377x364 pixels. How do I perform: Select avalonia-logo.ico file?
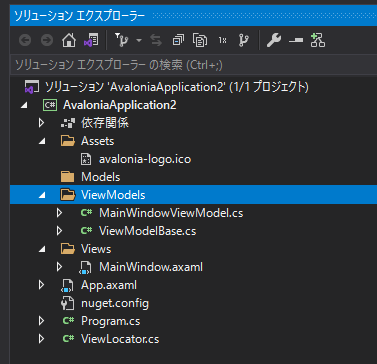[x=145, y=159]
